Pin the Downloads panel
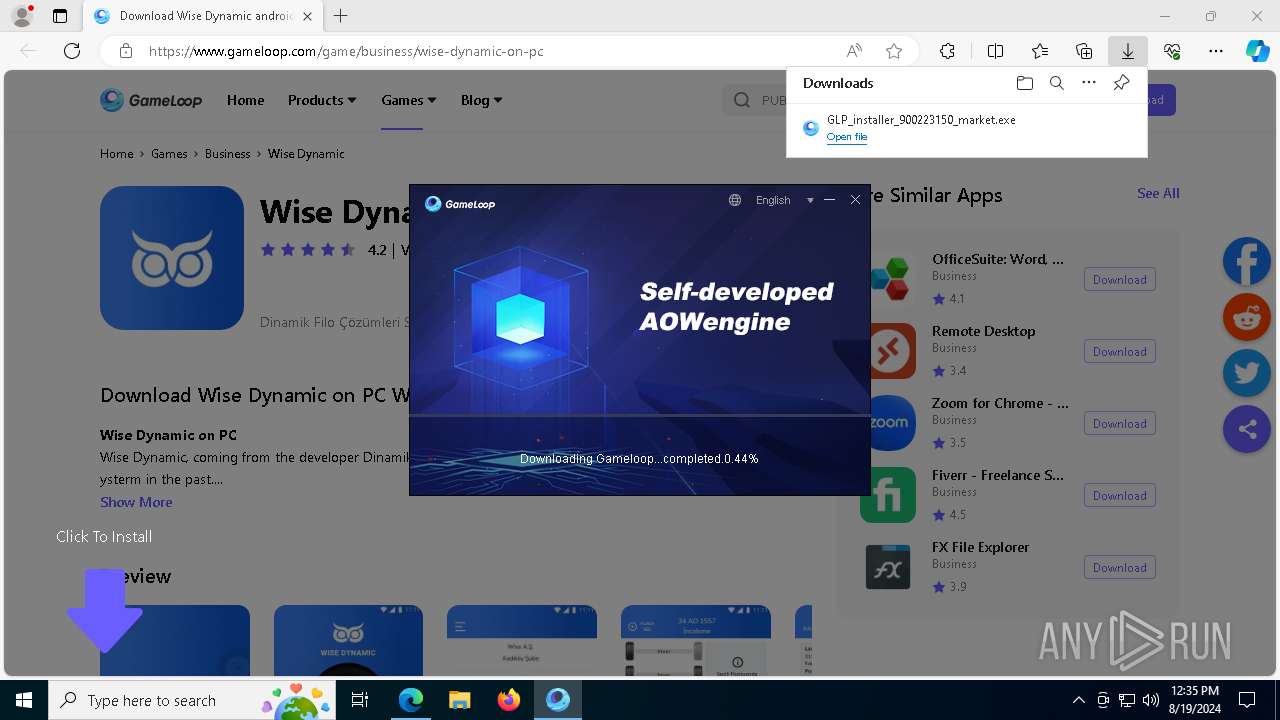The image size is (1280, 720). coord(1122,83)
